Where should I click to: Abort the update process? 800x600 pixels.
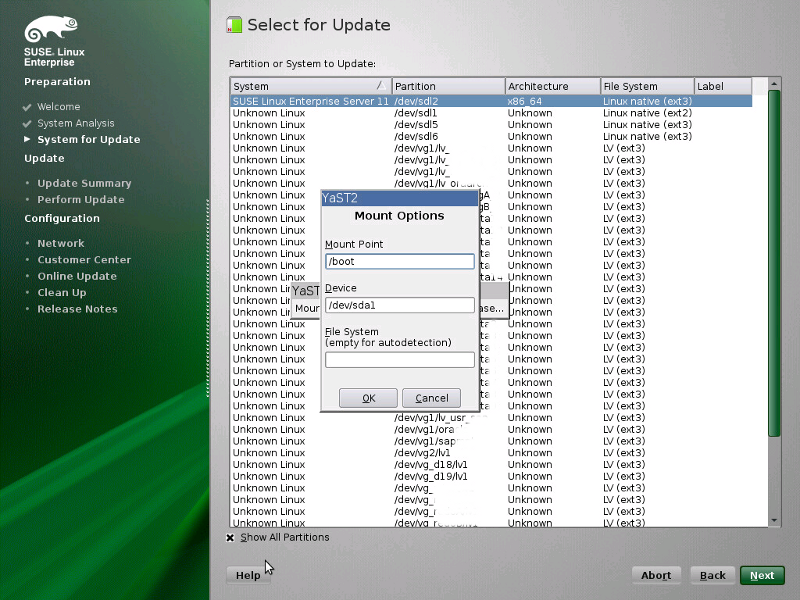click(656, 575)
